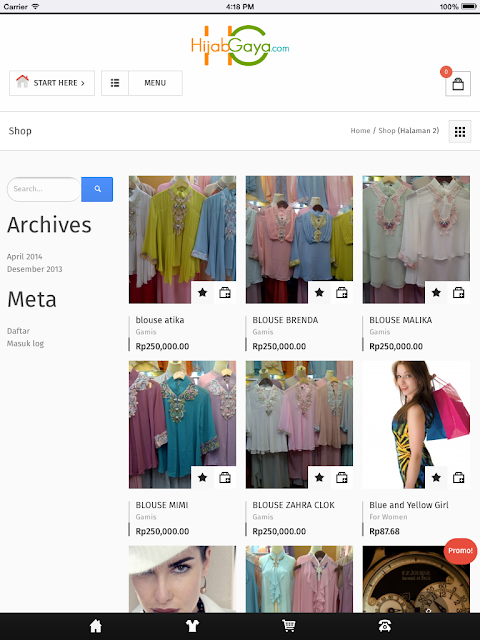Tap the telephone contact icon

coord(384,626)
